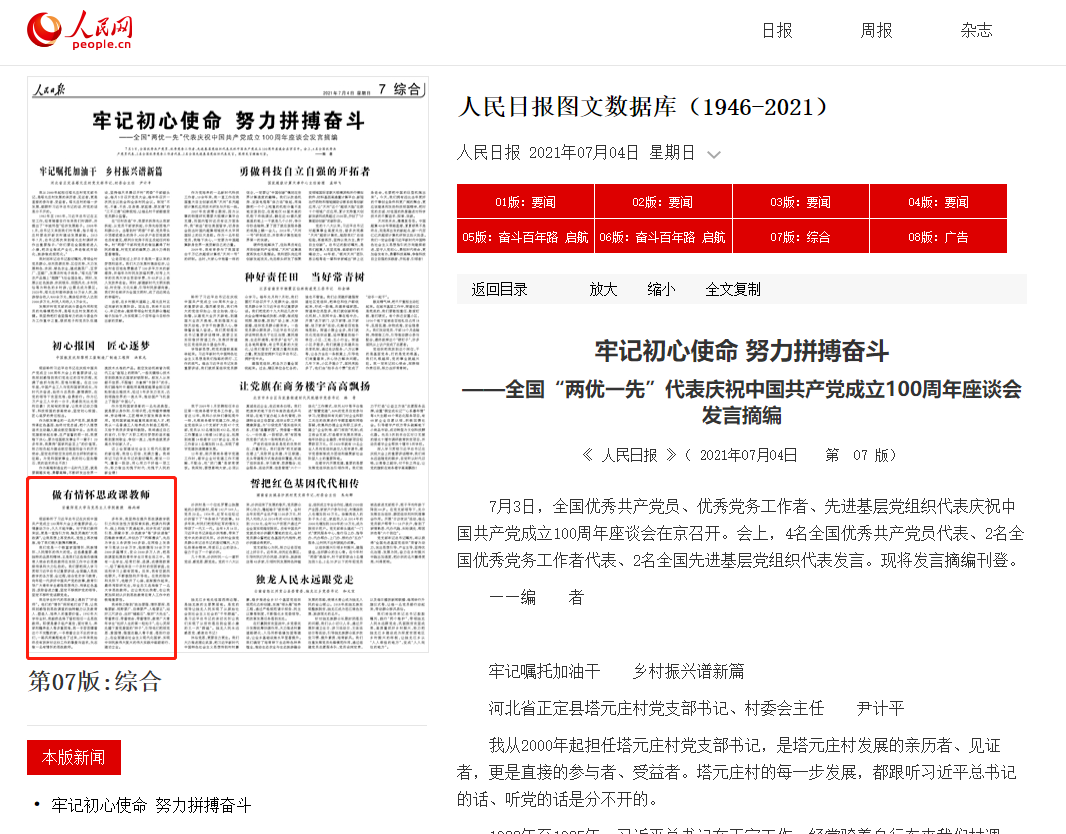
Task: Click the highlighted 做有情怀思政课教师 article on the page
Action: [101, 568]
